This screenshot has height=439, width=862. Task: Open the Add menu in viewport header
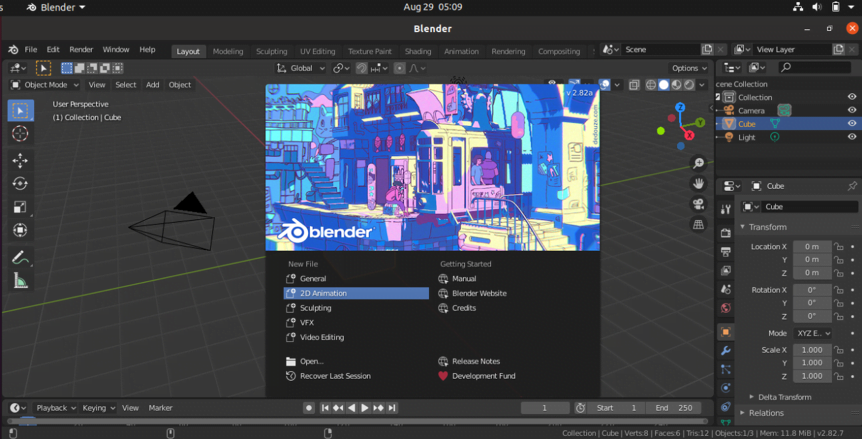[152, 85]
